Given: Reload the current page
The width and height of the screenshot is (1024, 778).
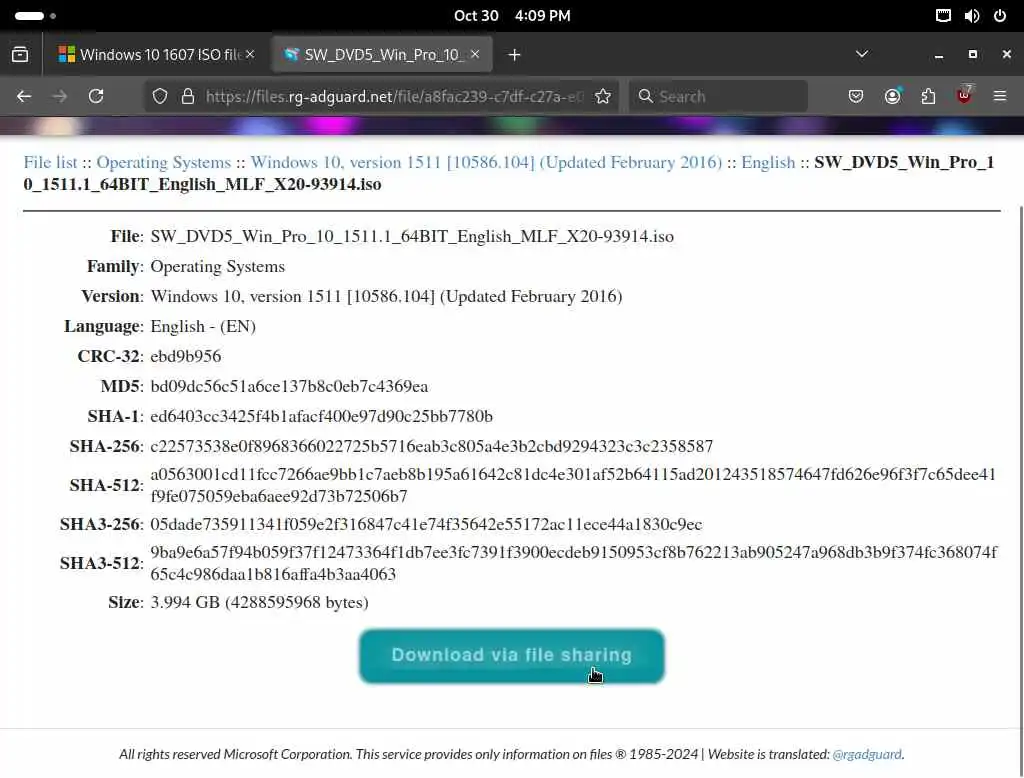Looking at the screenshot, I should click(96, 97).
